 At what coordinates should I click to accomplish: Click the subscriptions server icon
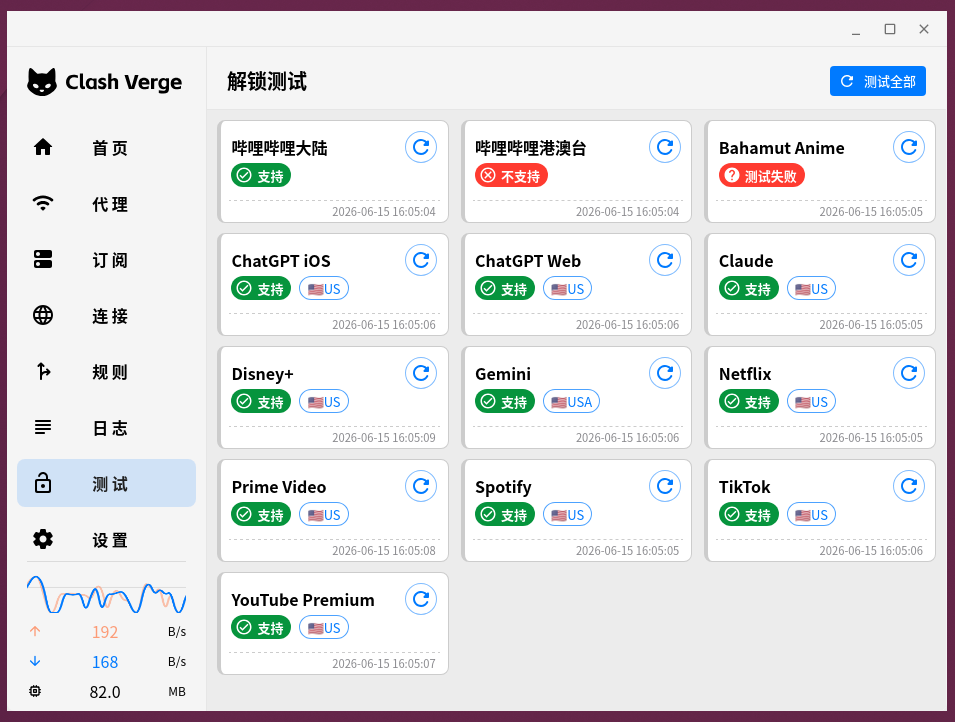43,259
